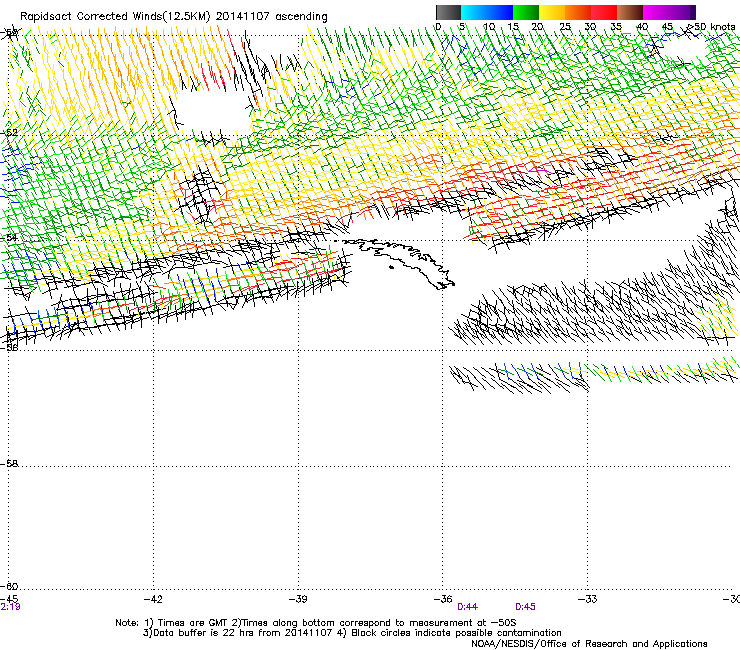Click the green 15-20 knots legend swatch
This screenshot has width=740, height=650.
526,12
